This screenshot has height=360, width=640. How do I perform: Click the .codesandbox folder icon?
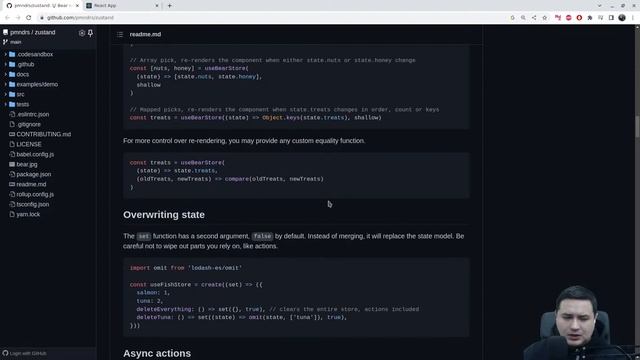pos(12,54)
